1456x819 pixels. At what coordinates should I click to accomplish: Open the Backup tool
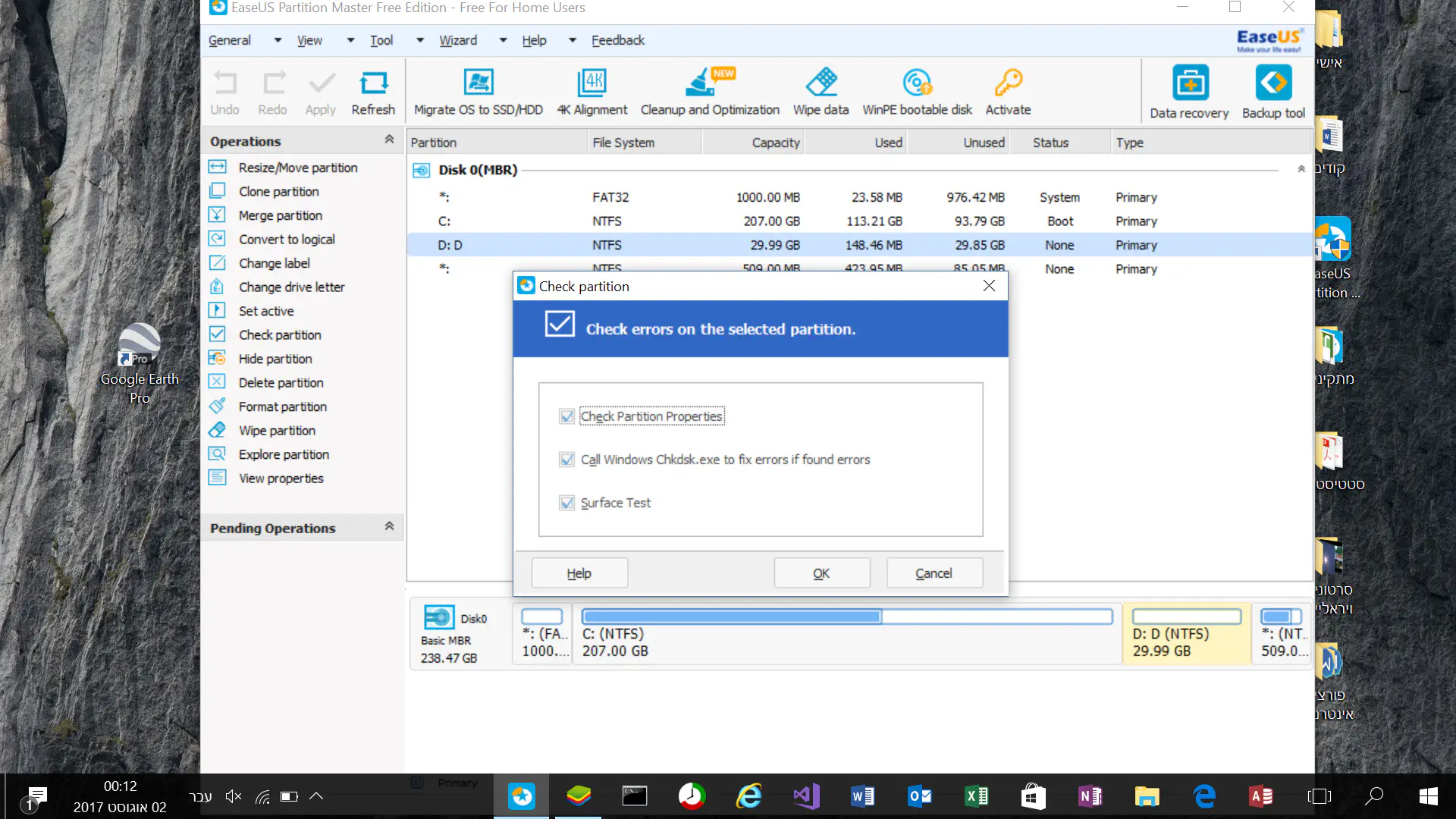click(1273, 83)
